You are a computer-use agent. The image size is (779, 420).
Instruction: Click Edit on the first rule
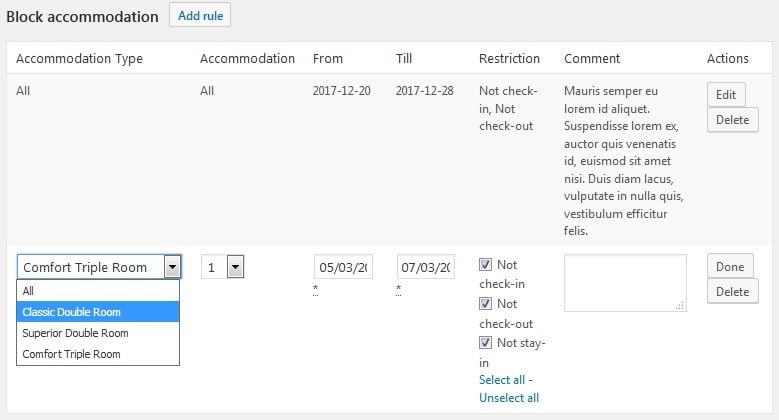click(x=727, y=95)
